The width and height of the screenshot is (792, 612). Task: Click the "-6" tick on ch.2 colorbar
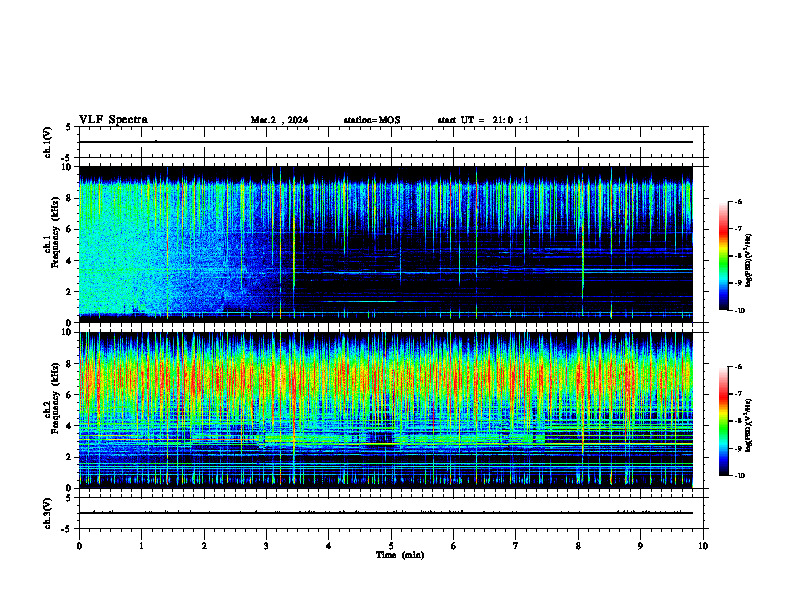coord(738,367)
